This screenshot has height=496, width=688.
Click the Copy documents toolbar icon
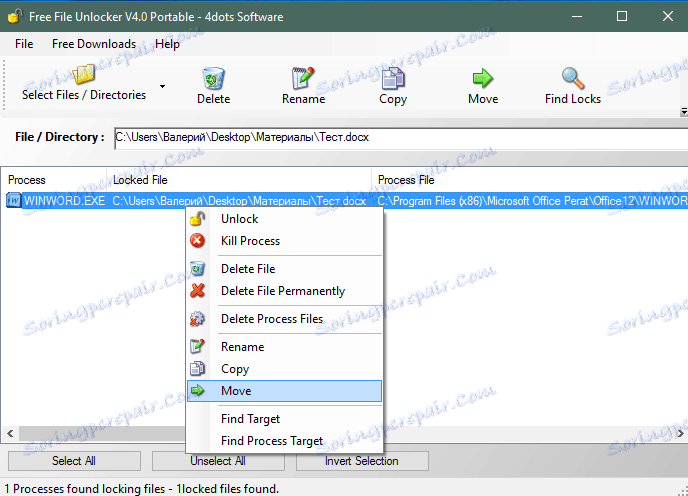pyautogui.click(x=393, y=79)
